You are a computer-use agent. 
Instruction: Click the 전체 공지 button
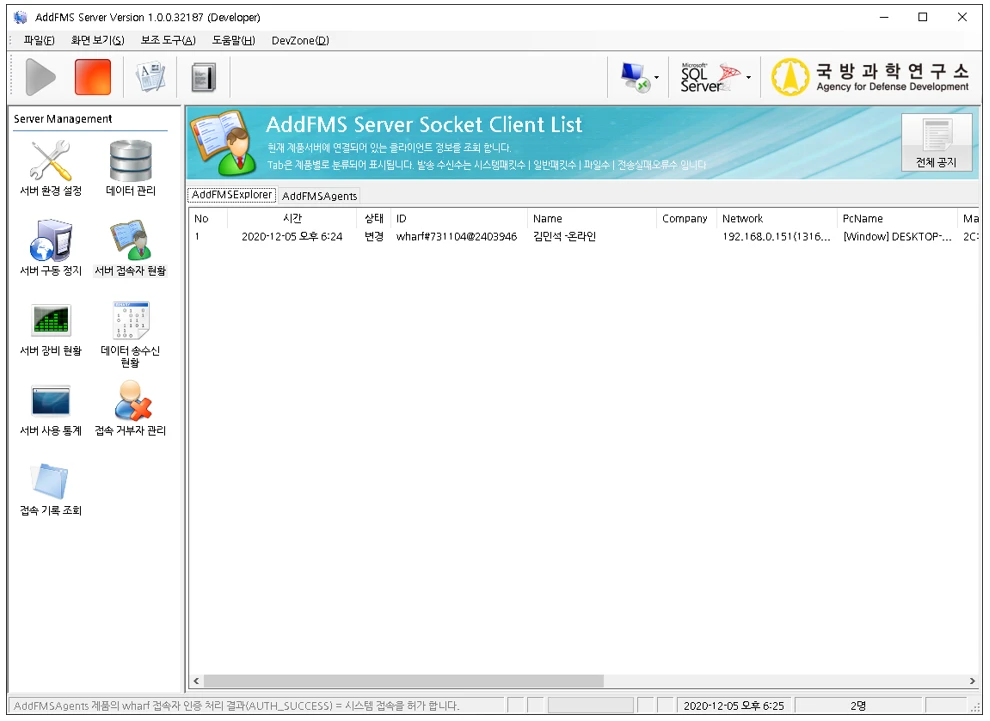click(x=936, y=142)
